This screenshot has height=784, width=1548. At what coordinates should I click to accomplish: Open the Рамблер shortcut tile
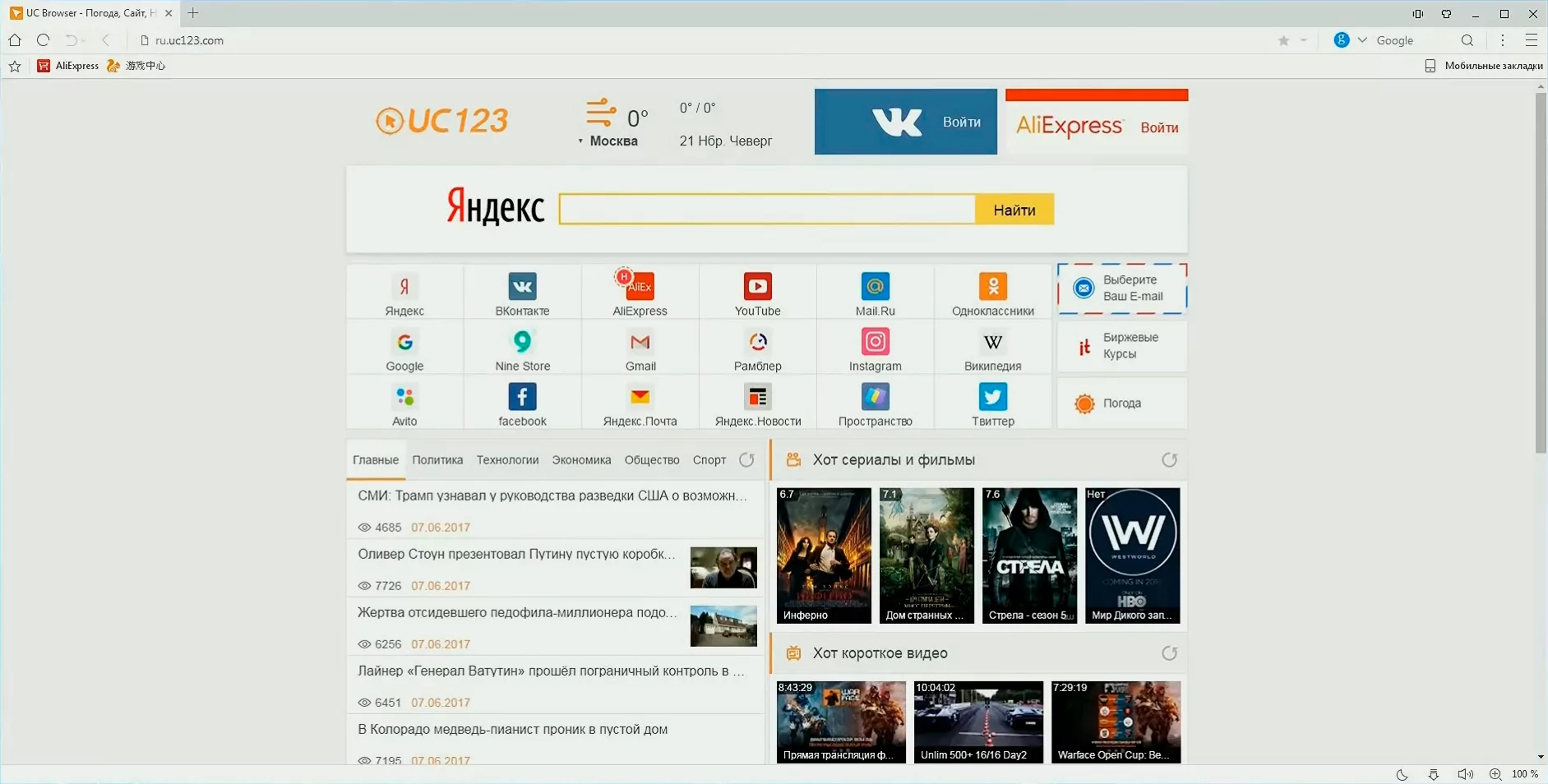coord(757,347)
